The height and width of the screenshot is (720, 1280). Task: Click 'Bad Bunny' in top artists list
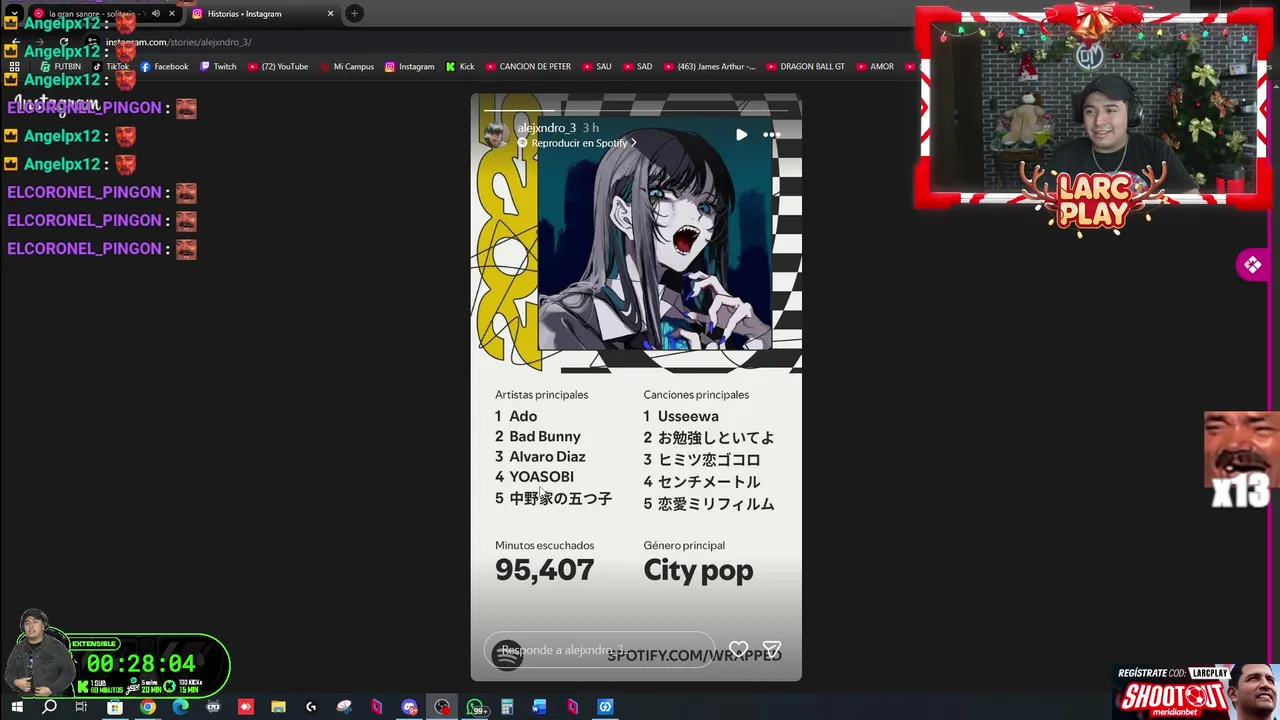pos(545,436)
